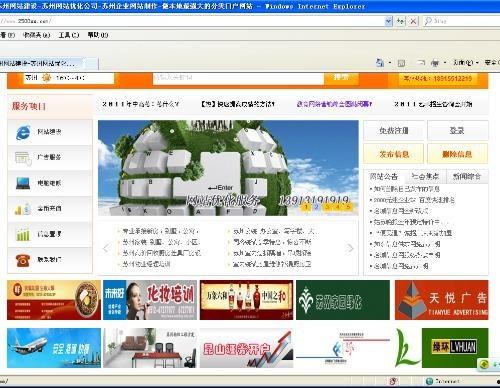500x388 pixels.
Task: Click the red X stop icon by the address bar
Action: tap(413, 21)
